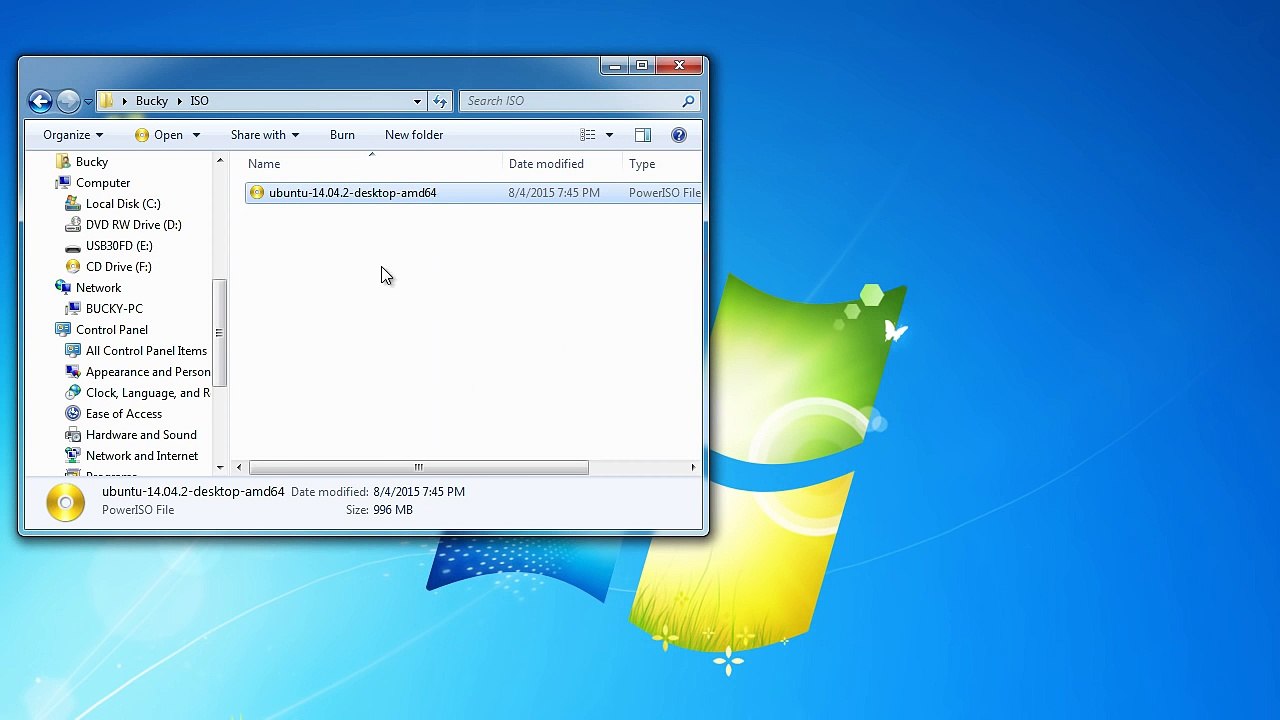Click the Control Panel icon in tree
Image resolution: width=1280 pixels, height=720 pixels.
pyautogui.click(x=63, y=330)
